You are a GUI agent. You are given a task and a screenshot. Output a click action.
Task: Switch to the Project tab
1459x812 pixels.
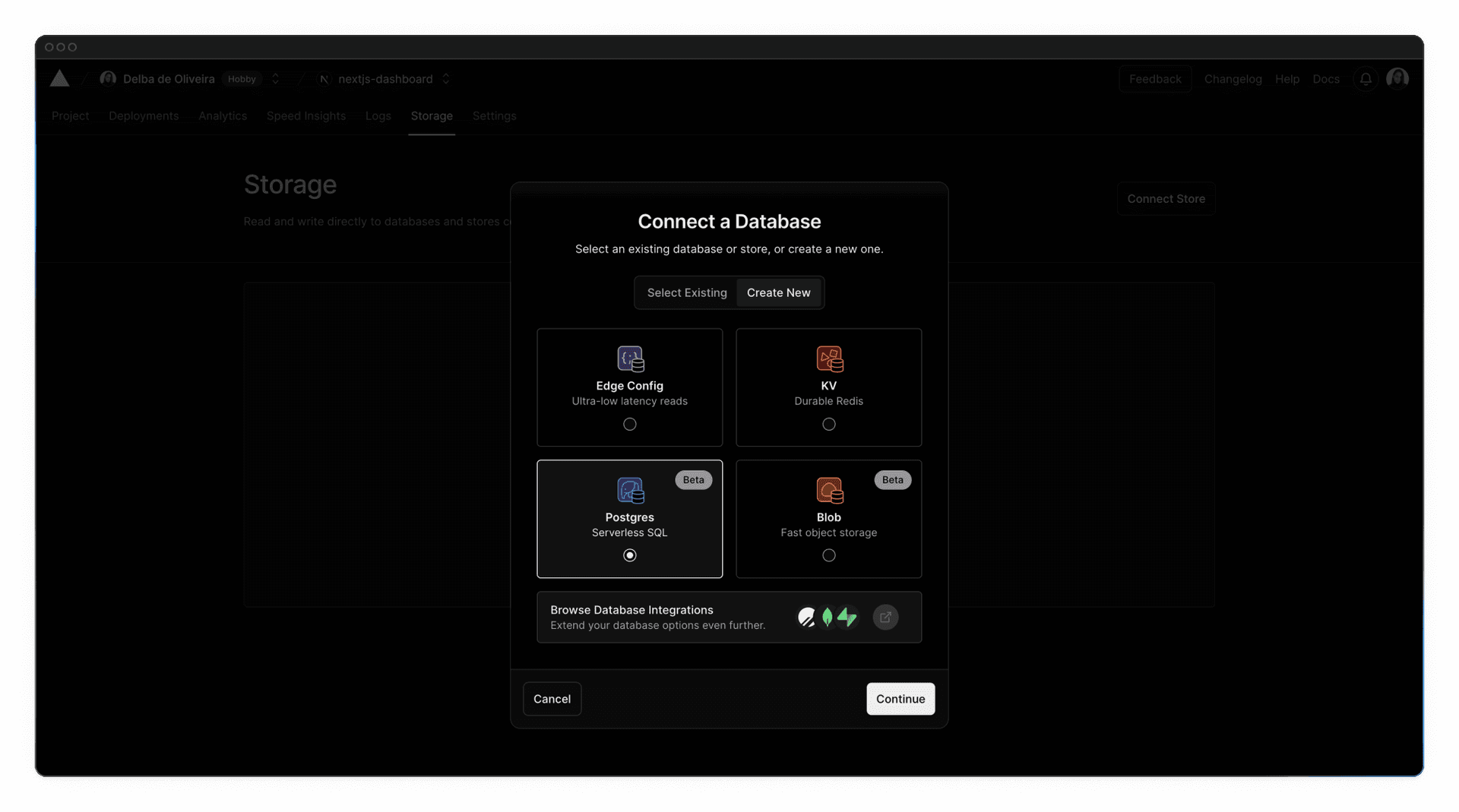(x=70, y=115)
